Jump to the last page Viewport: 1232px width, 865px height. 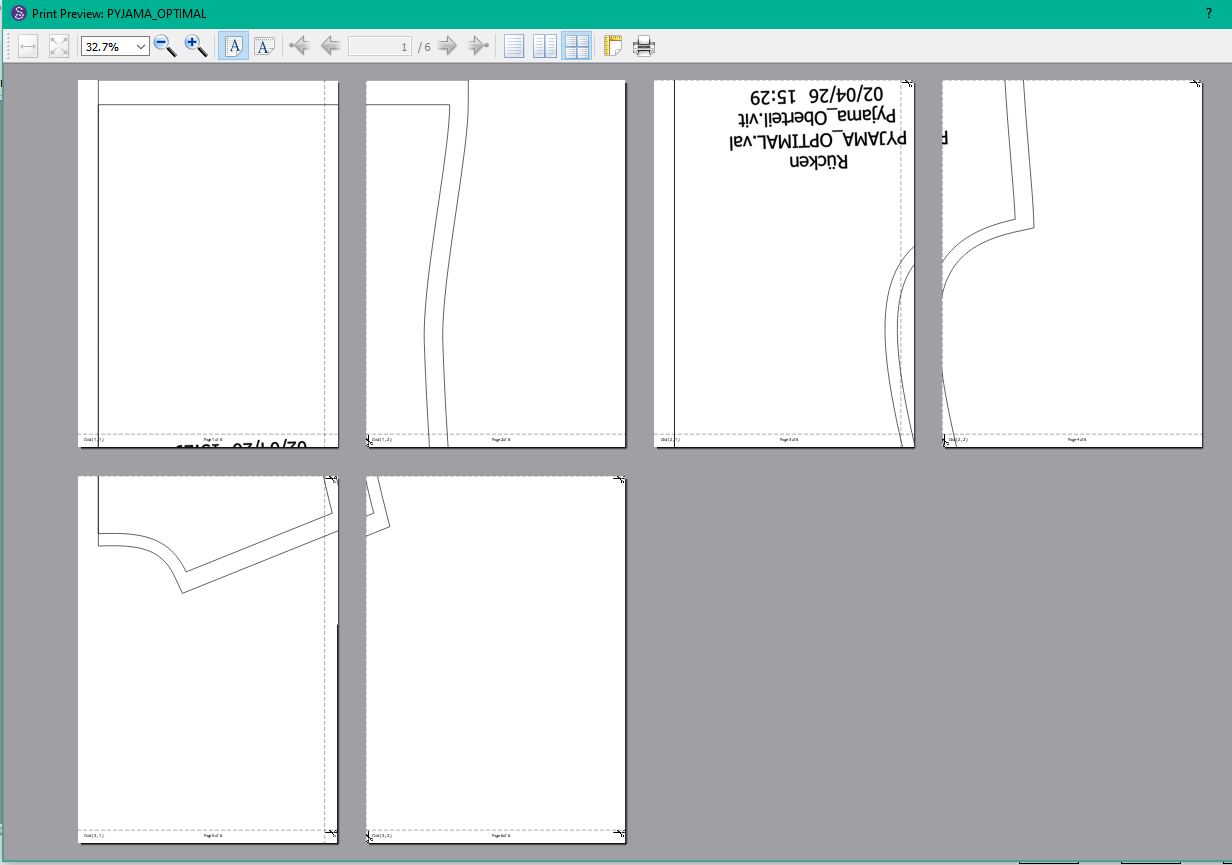pos(479,46)
